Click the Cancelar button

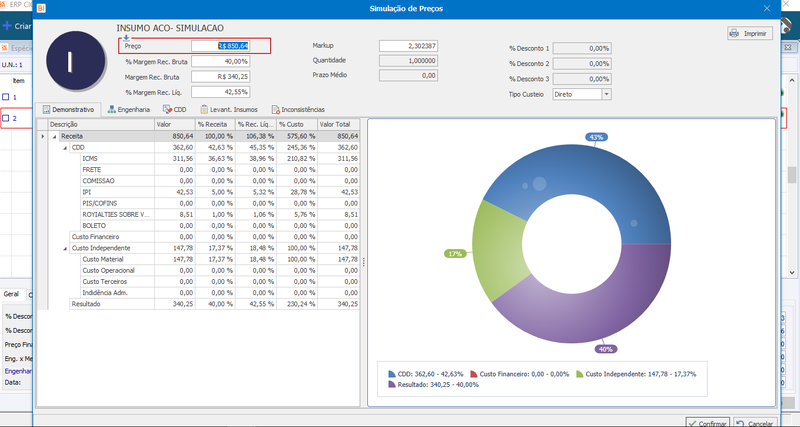755,423
